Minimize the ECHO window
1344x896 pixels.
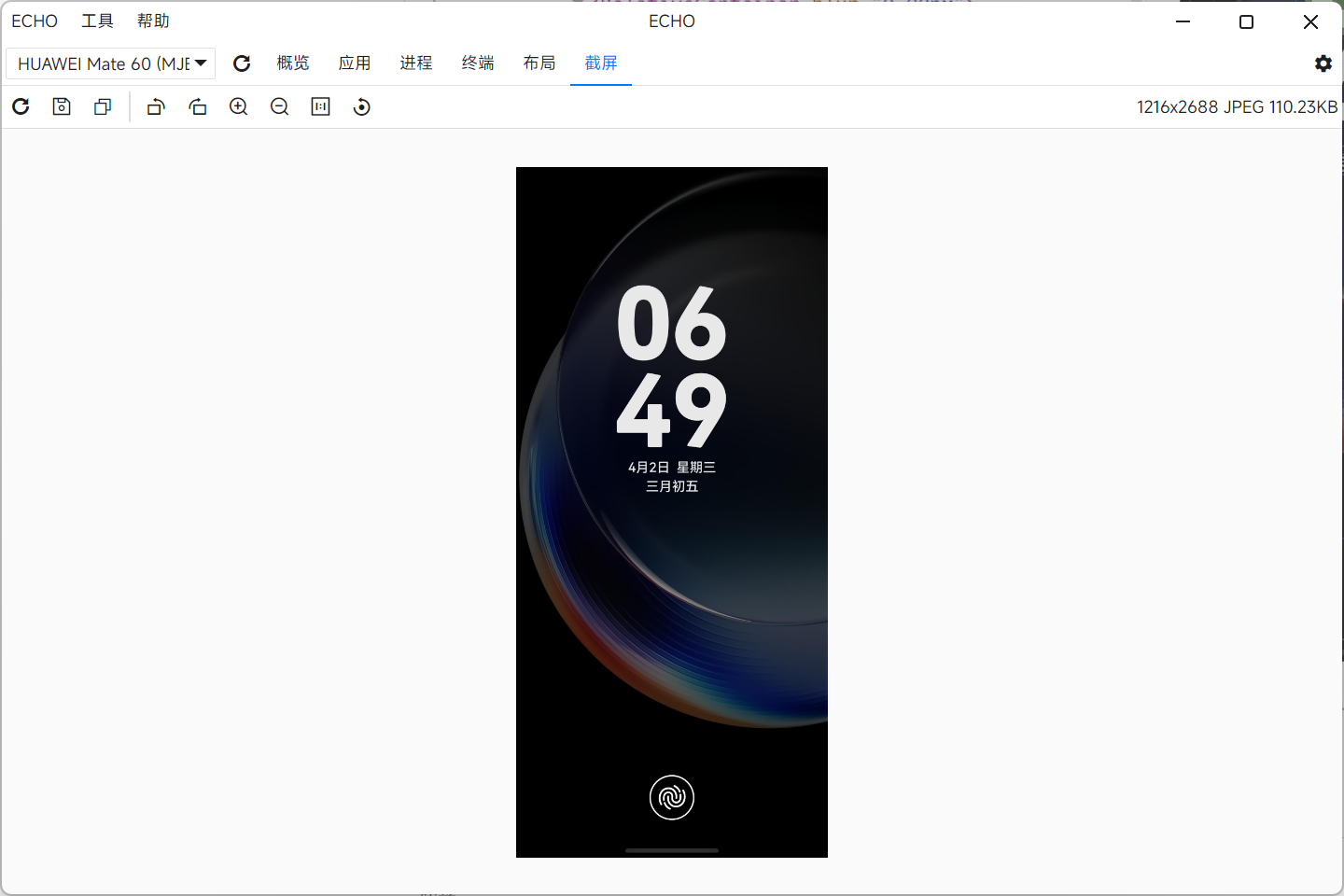pos(1183,21)
